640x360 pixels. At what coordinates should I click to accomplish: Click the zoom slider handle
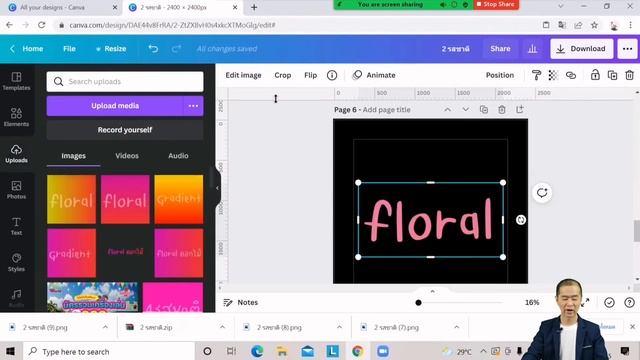pyautogui.click(x=418, y=302)
